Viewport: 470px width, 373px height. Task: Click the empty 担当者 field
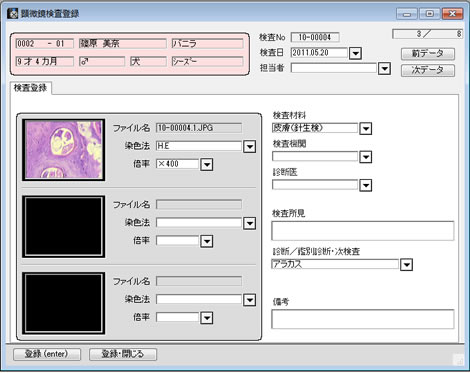[x=334, y=68]
